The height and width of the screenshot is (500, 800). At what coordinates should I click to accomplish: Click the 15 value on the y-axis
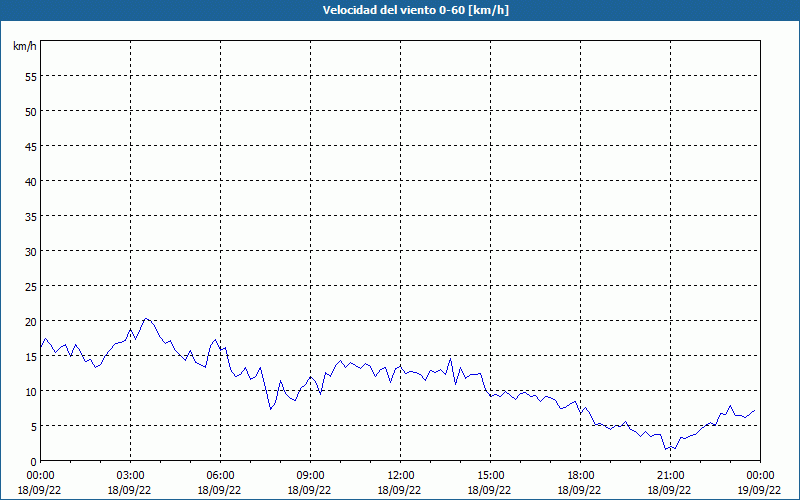(30, 357)
